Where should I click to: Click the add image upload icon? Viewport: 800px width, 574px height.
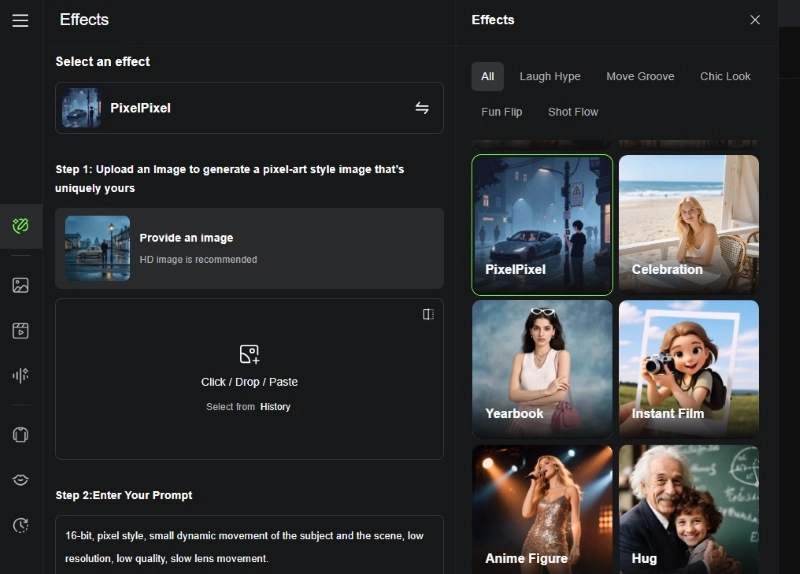249,354
